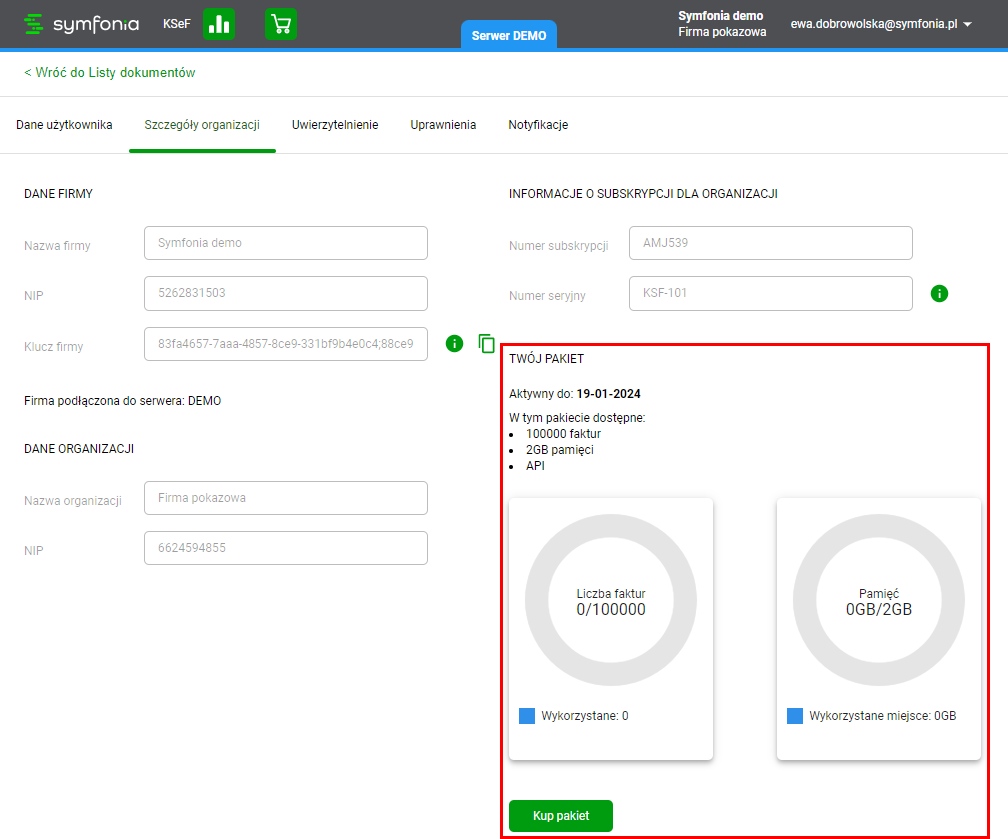Click 'Wykorzystane: 0' legend text

pos(585,716)
